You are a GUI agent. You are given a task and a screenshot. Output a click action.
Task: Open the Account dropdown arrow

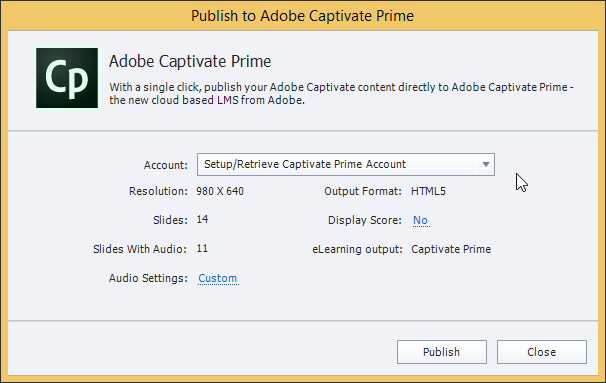[486, 165]
